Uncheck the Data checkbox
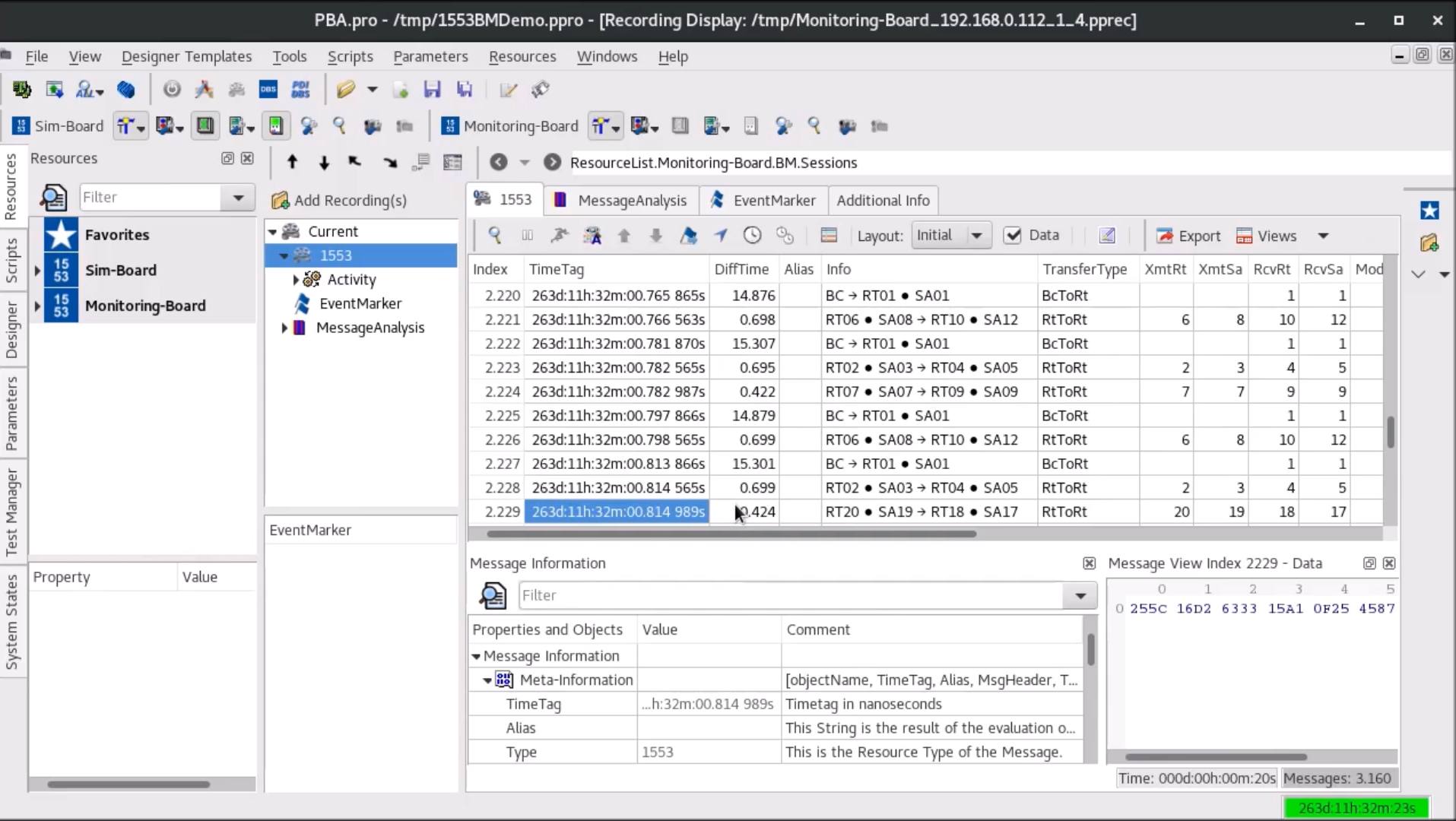 pyautogui.click(x=1013, y=236)
